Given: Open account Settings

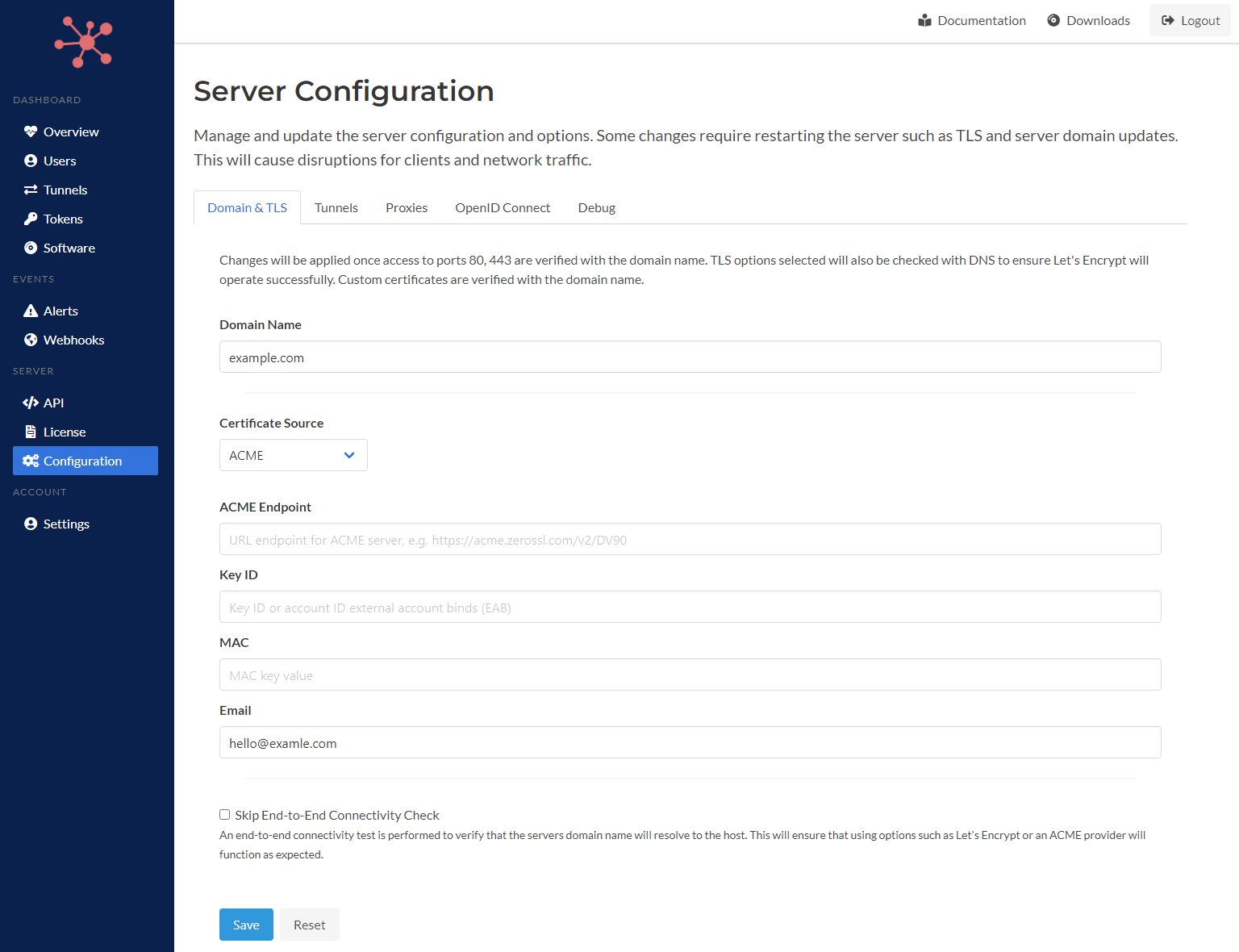Looking at the screenshot, I should [x=66, y=524].
